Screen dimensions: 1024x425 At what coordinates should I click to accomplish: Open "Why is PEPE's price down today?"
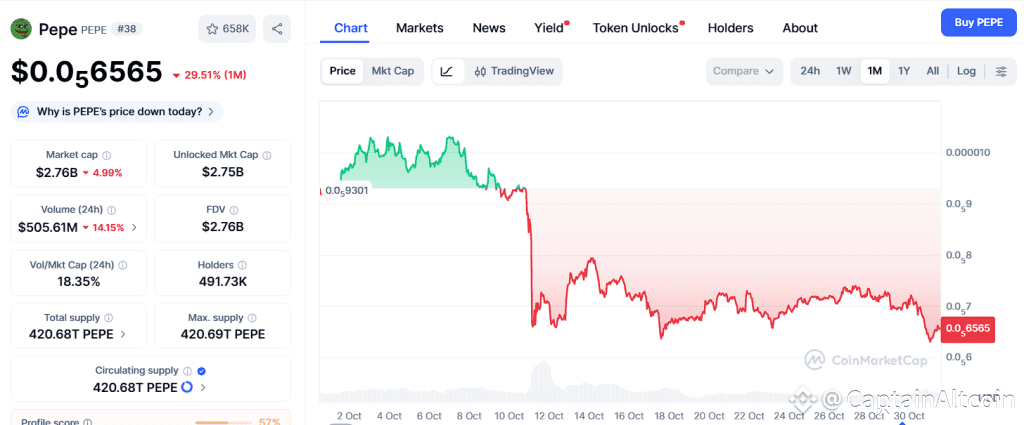coord(118,111)
